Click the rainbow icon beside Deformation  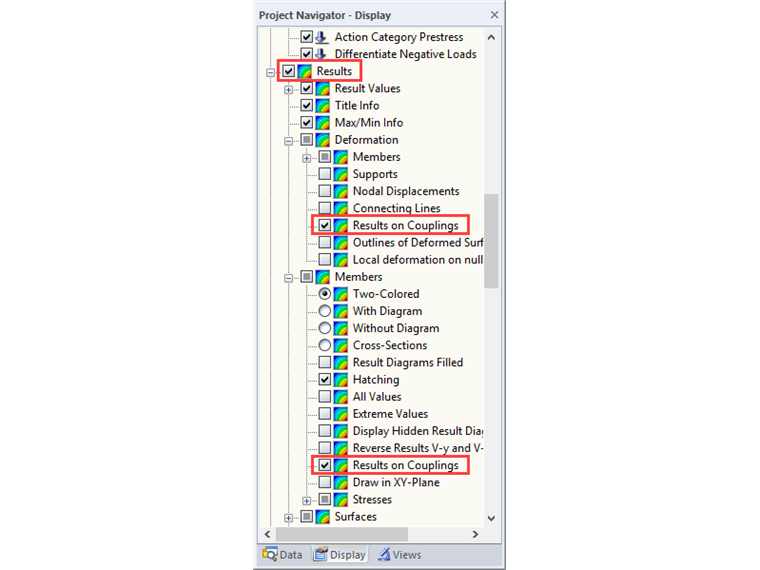click(323, 140)
